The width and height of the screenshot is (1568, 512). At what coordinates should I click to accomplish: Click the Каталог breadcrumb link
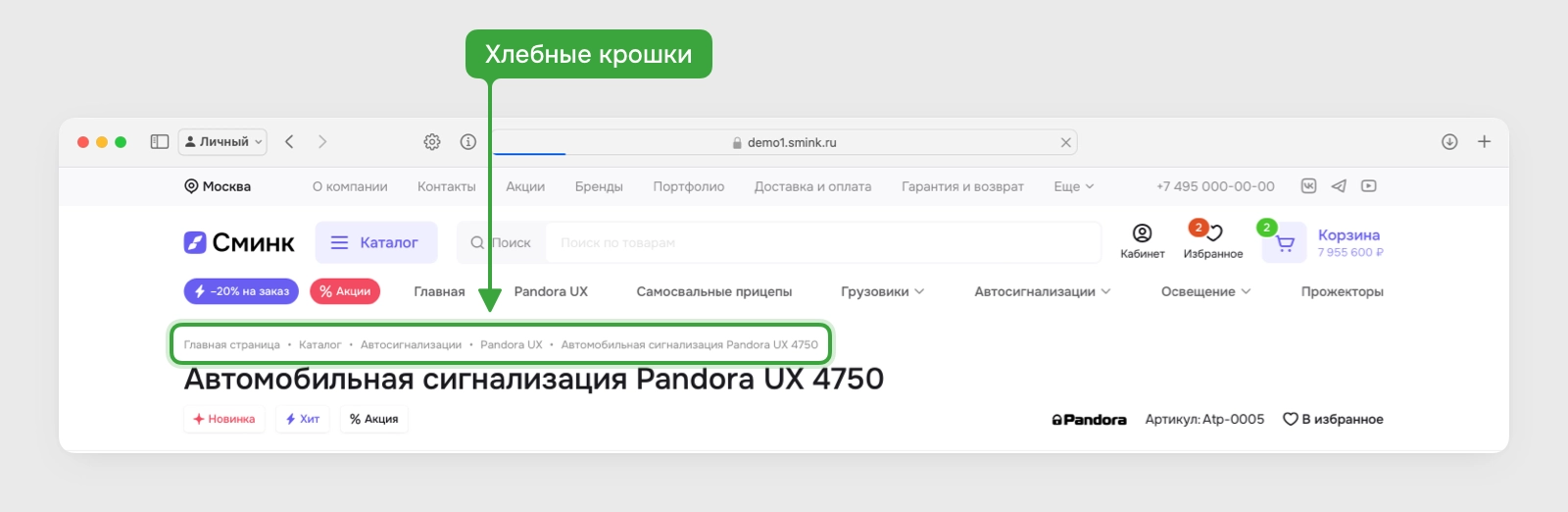point(320,345)
